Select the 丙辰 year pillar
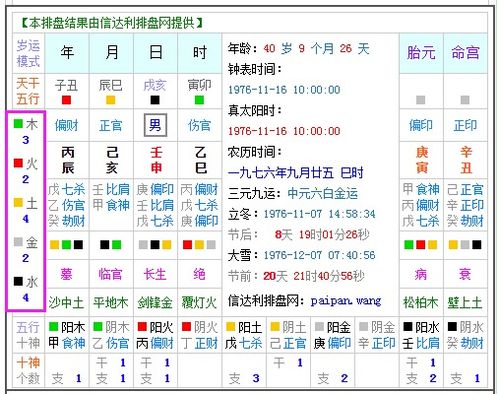This screenshot has width=499, height=394. pyautogui.click(x=68, y=161)
